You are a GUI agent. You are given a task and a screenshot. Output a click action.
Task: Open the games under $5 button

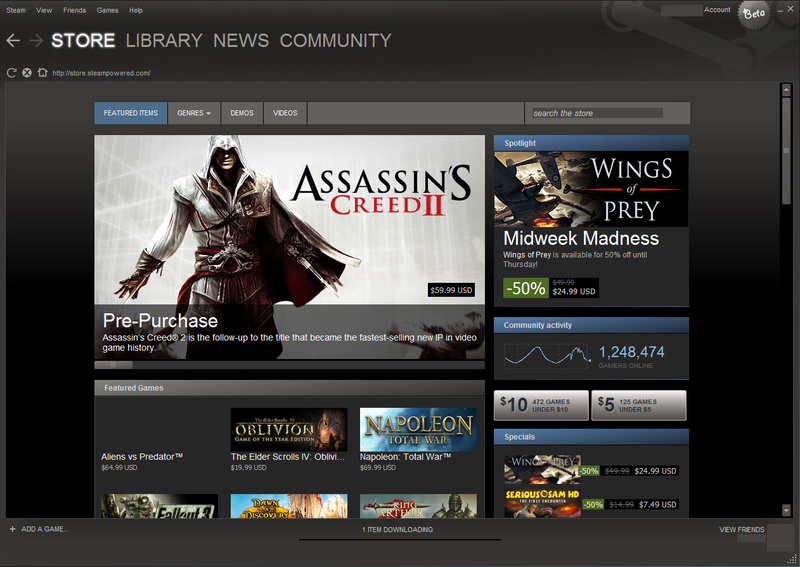tap(639, 406)
